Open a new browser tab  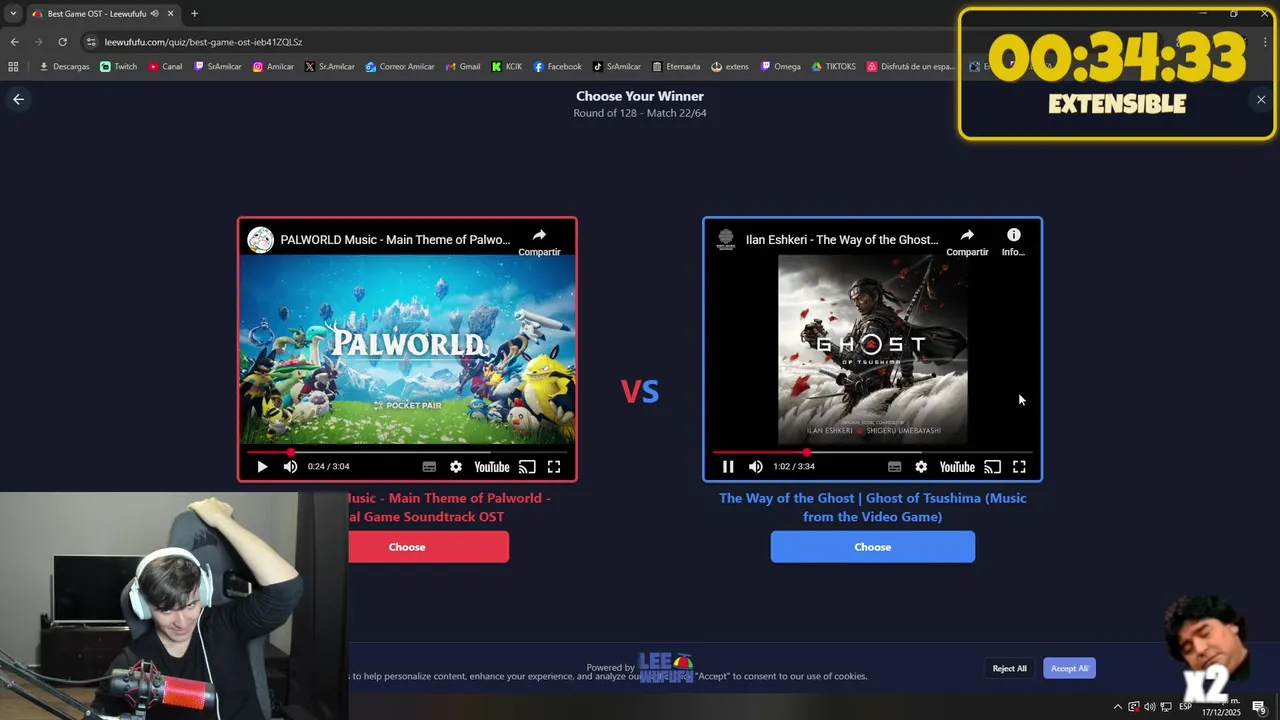pyautogui.click(x=194, y=14)
